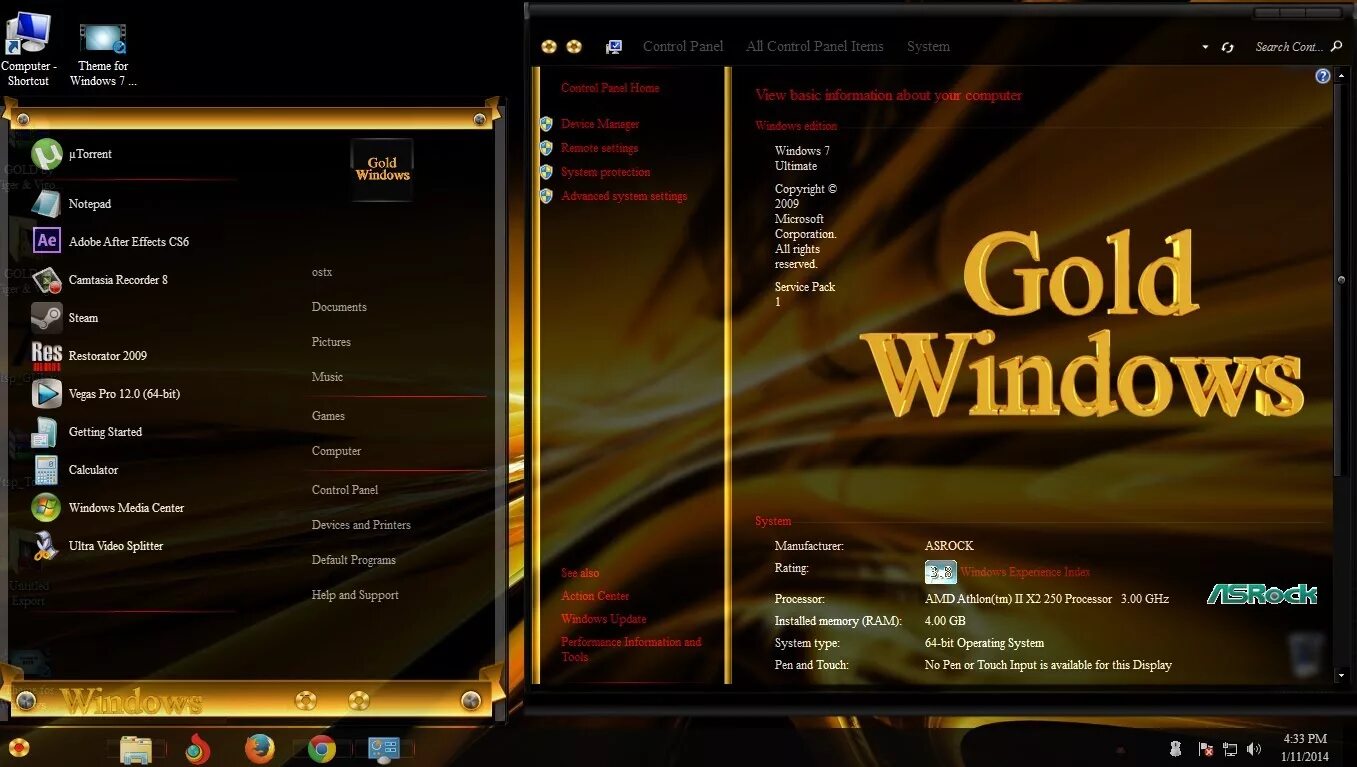This screenshot has width=1357, height=767.
Task: Launch Windows Media Center
Action: [126, 507]
